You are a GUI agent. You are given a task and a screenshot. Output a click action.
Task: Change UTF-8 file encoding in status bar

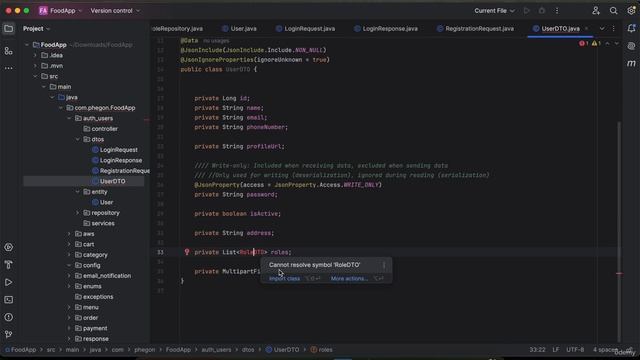point(575,350)
